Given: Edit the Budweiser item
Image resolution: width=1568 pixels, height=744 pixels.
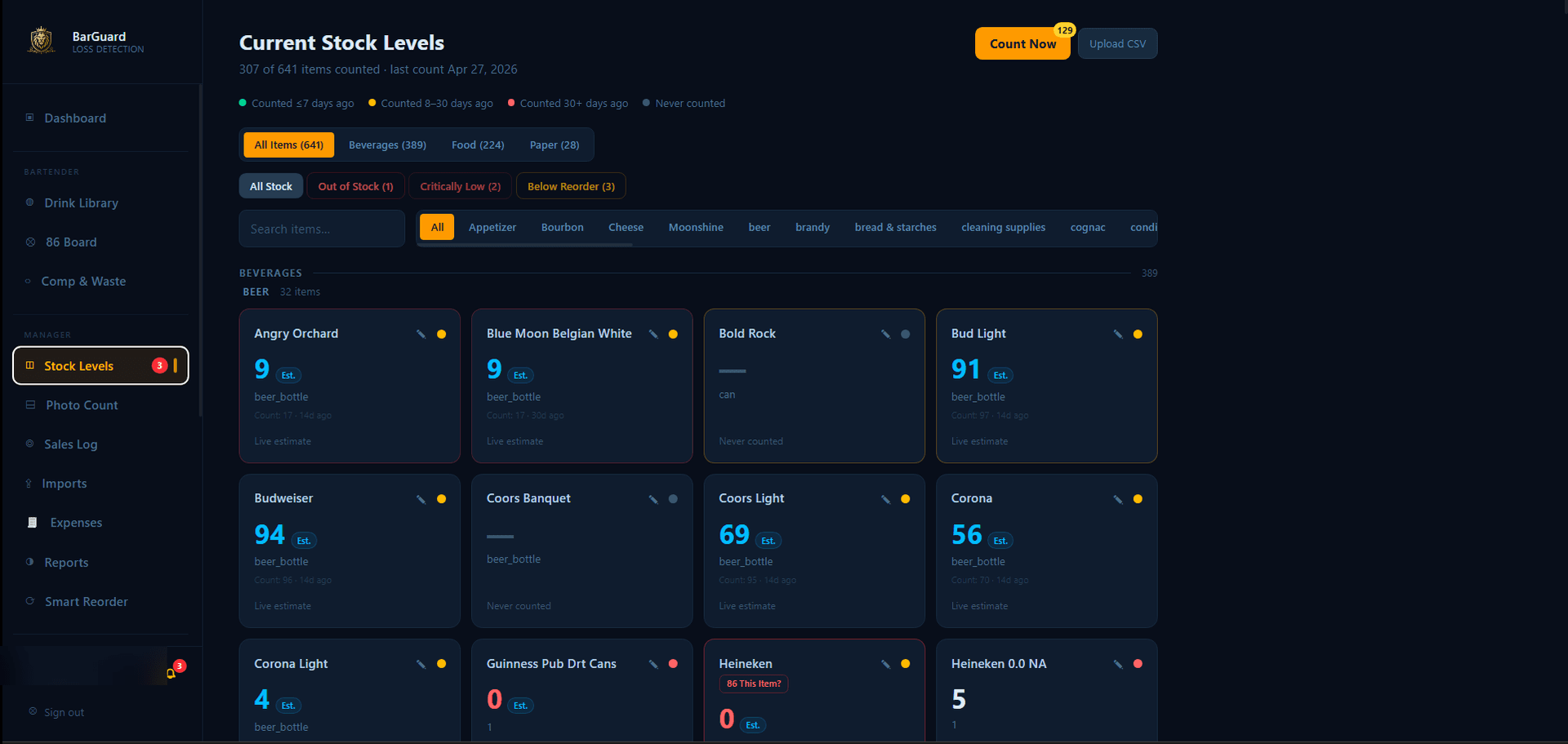Looking at the screenshot, I should 421,499.
